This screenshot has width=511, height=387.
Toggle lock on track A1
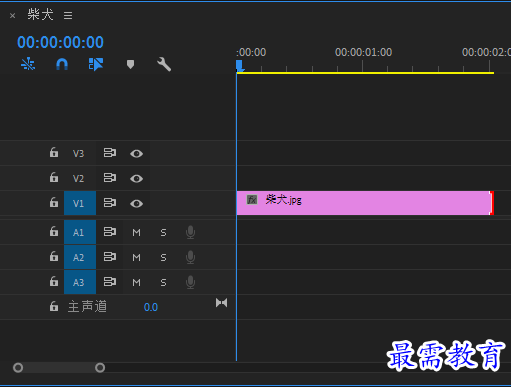click(54, 231)
